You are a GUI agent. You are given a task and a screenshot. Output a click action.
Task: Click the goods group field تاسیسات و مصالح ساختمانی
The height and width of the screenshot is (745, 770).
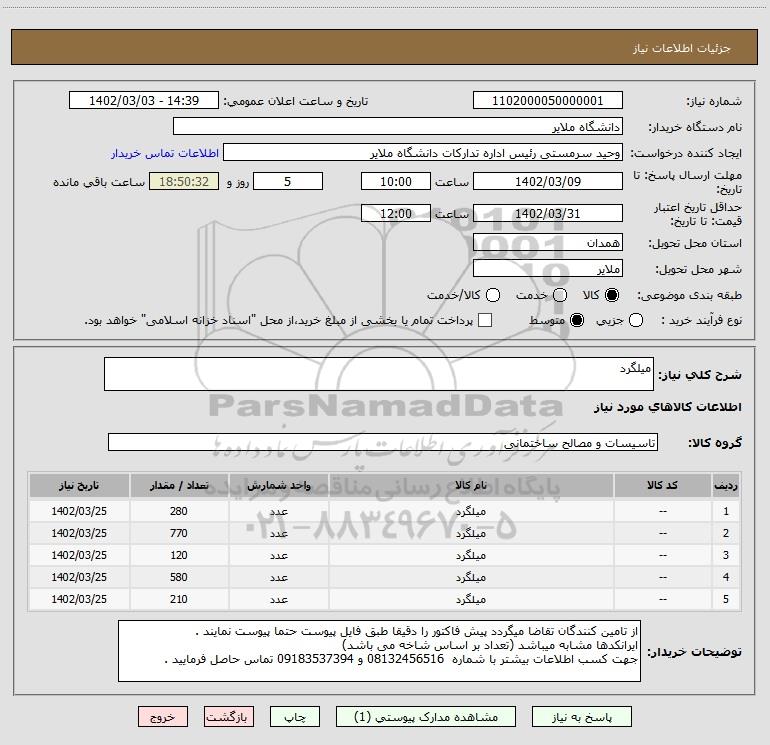click(383, 442)
